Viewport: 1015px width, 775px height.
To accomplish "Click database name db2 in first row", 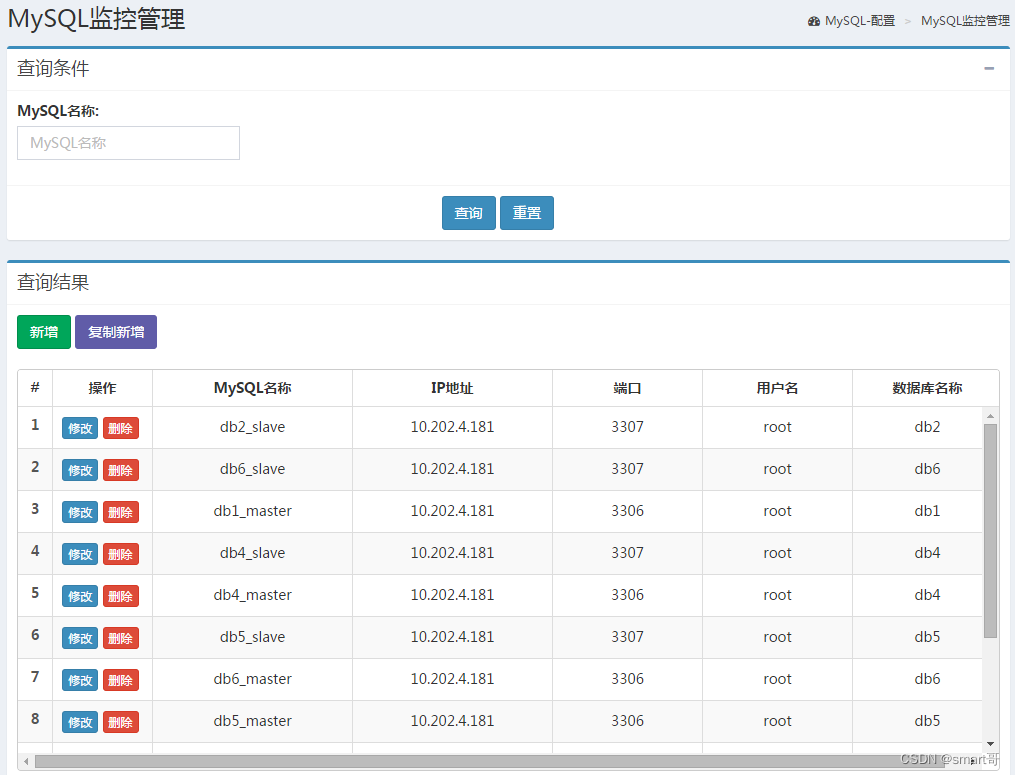I will pos(927,427).
